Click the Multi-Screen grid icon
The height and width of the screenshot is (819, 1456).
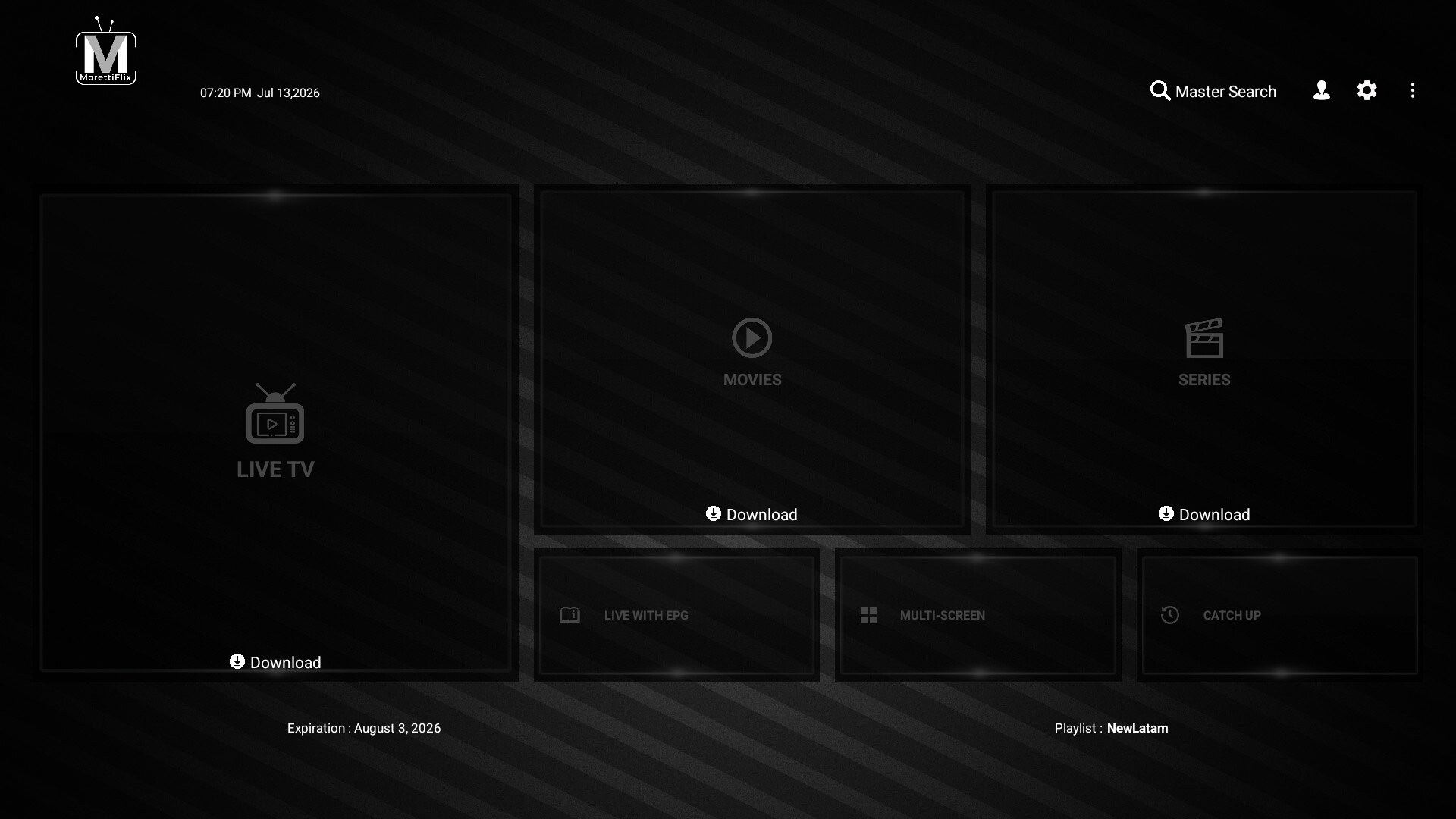(x=868, y=615)
